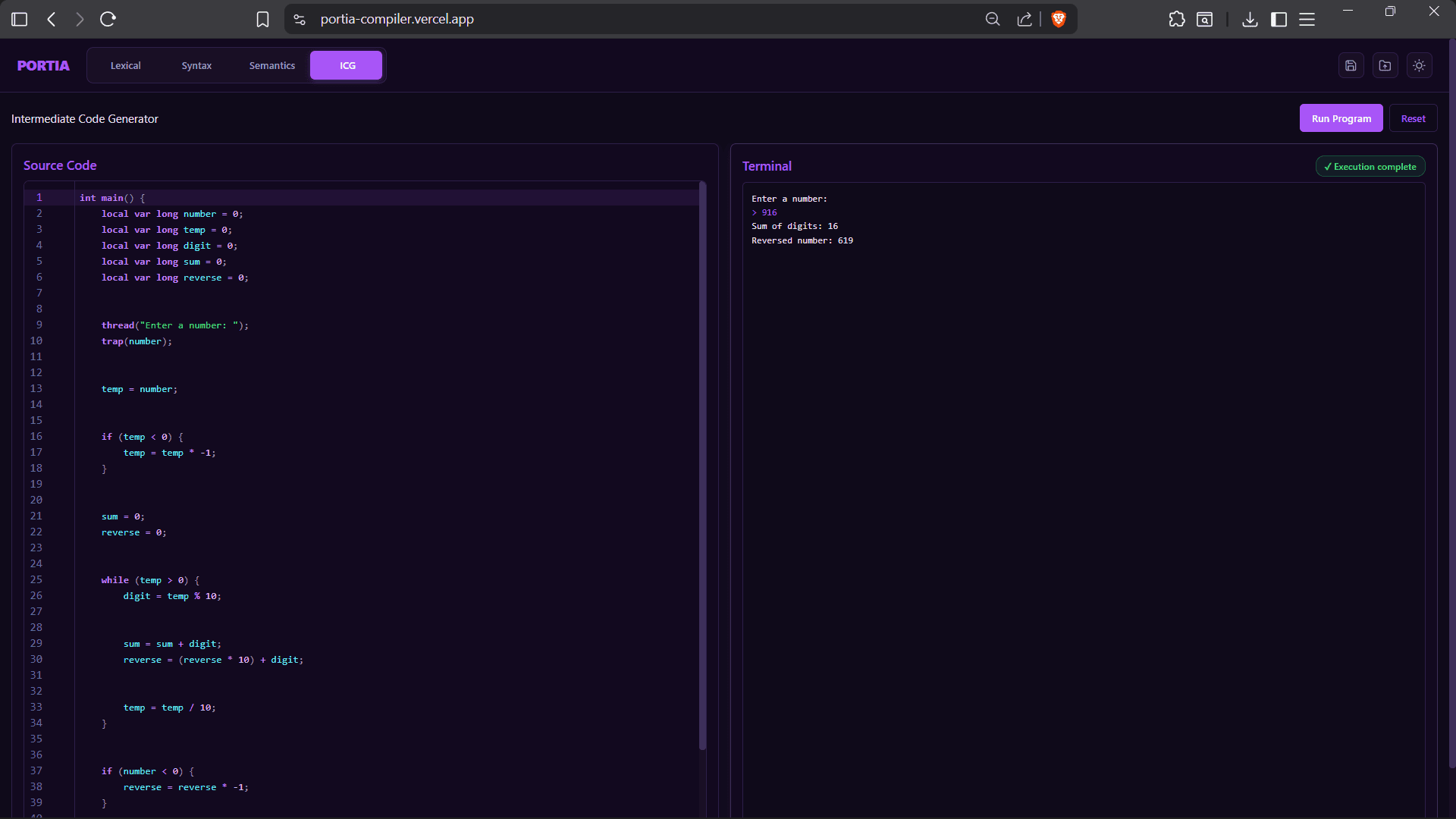Click the 'temp = number;' line
The height and width of the screenshot is (819, 1456).
coord(140,389)
